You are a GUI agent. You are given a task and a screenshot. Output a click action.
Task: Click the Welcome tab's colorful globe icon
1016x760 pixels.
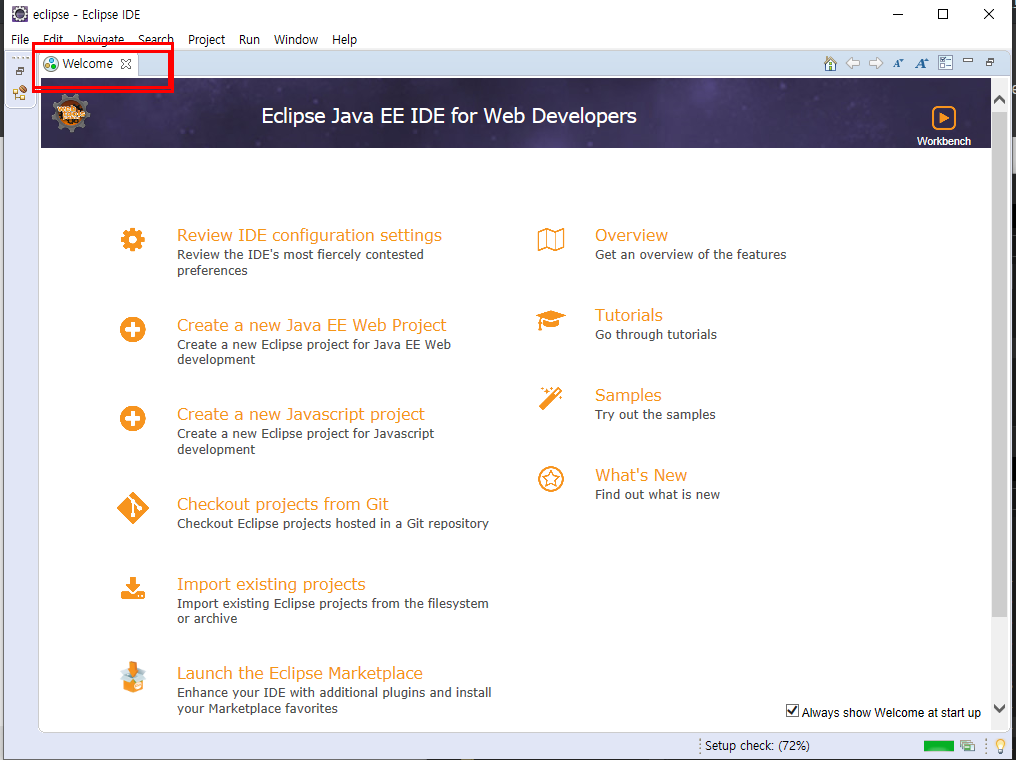tap(51, 63)
